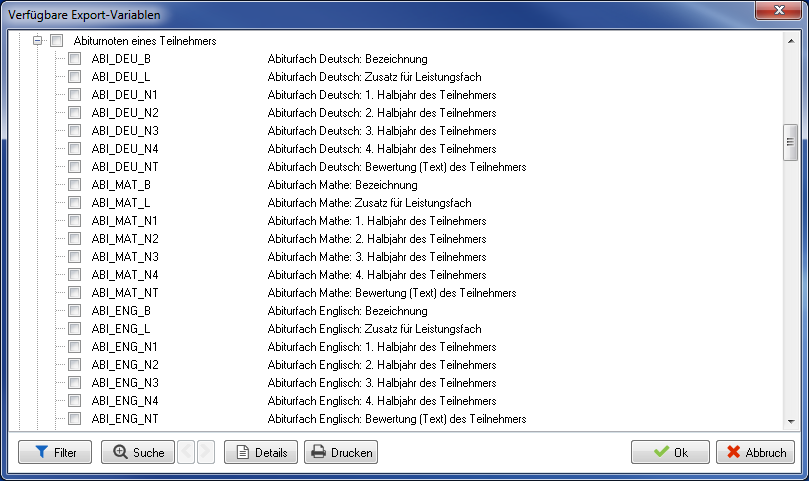Check the ABI_DEU_NT checkbox
The height and width of the screenshot is (481, 809).
74,166
